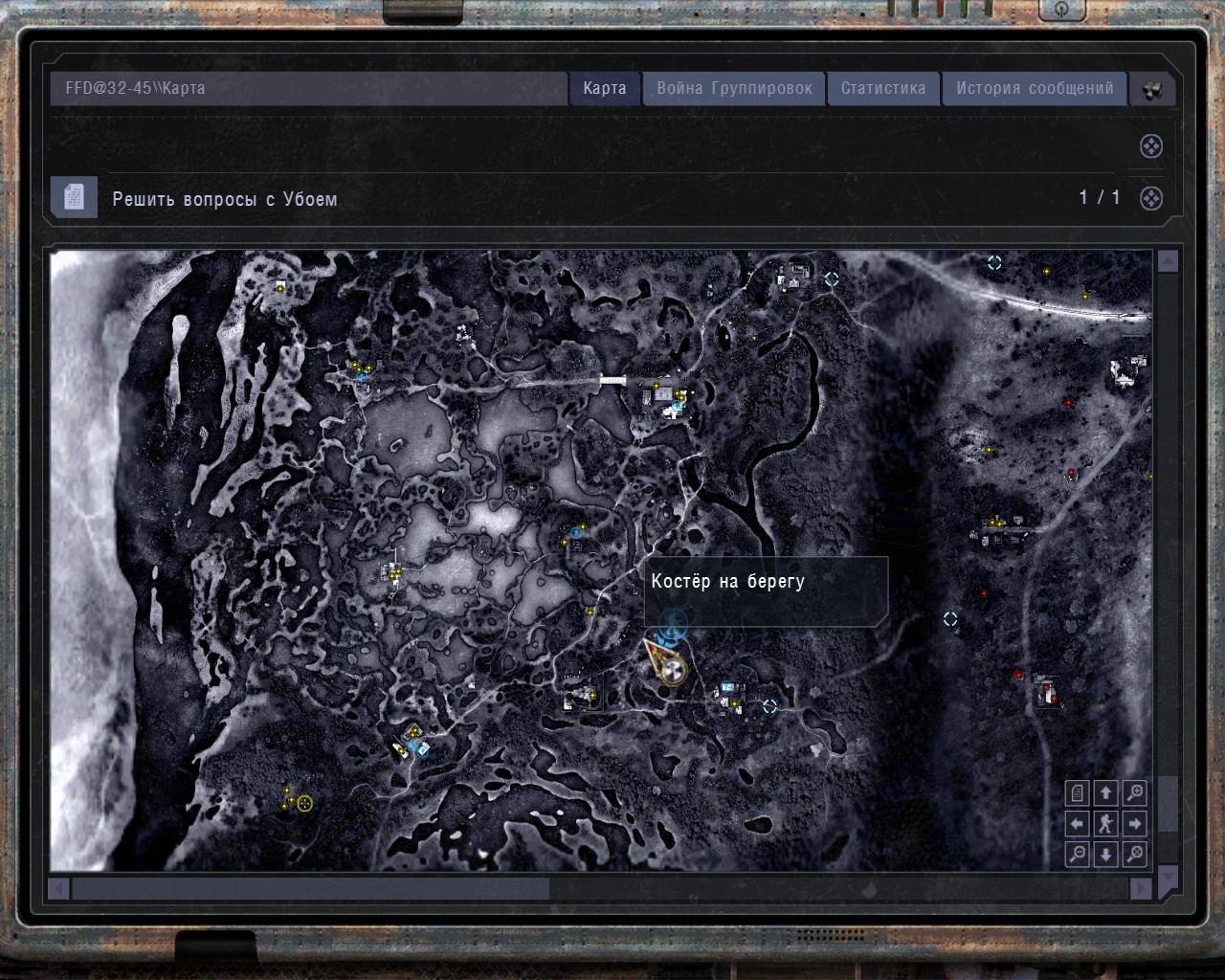Pan the map up with arrow button
Screen dimensions: 1225x980
pos(1106,793)
